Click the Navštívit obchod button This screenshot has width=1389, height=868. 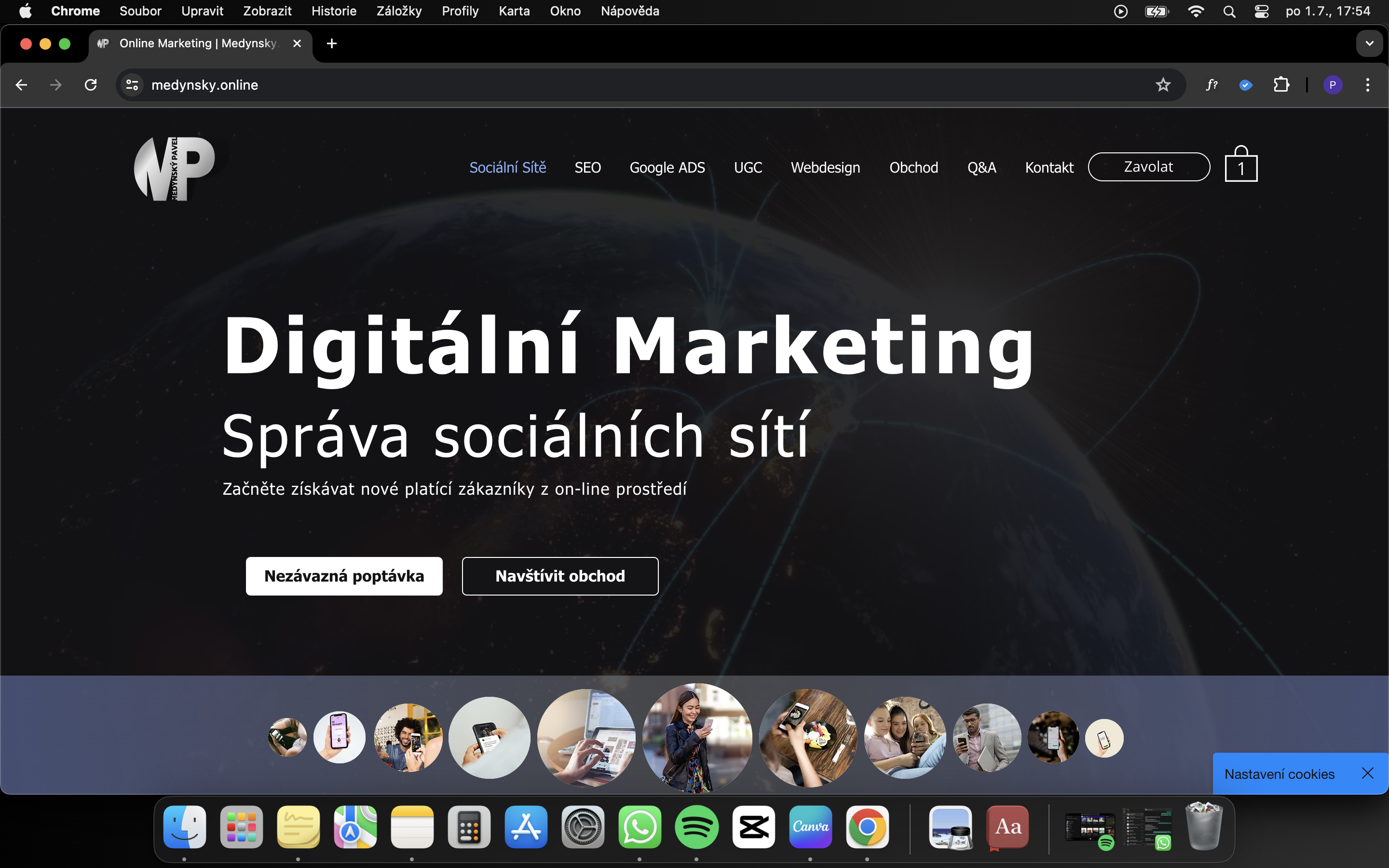559,576
